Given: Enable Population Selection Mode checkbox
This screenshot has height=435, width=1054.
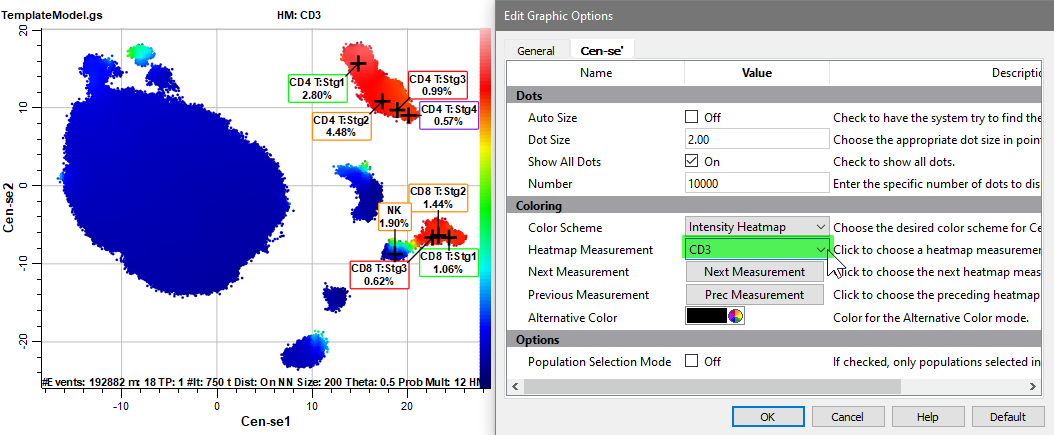Looking at the screenshot, I should (x=692, y=362).
